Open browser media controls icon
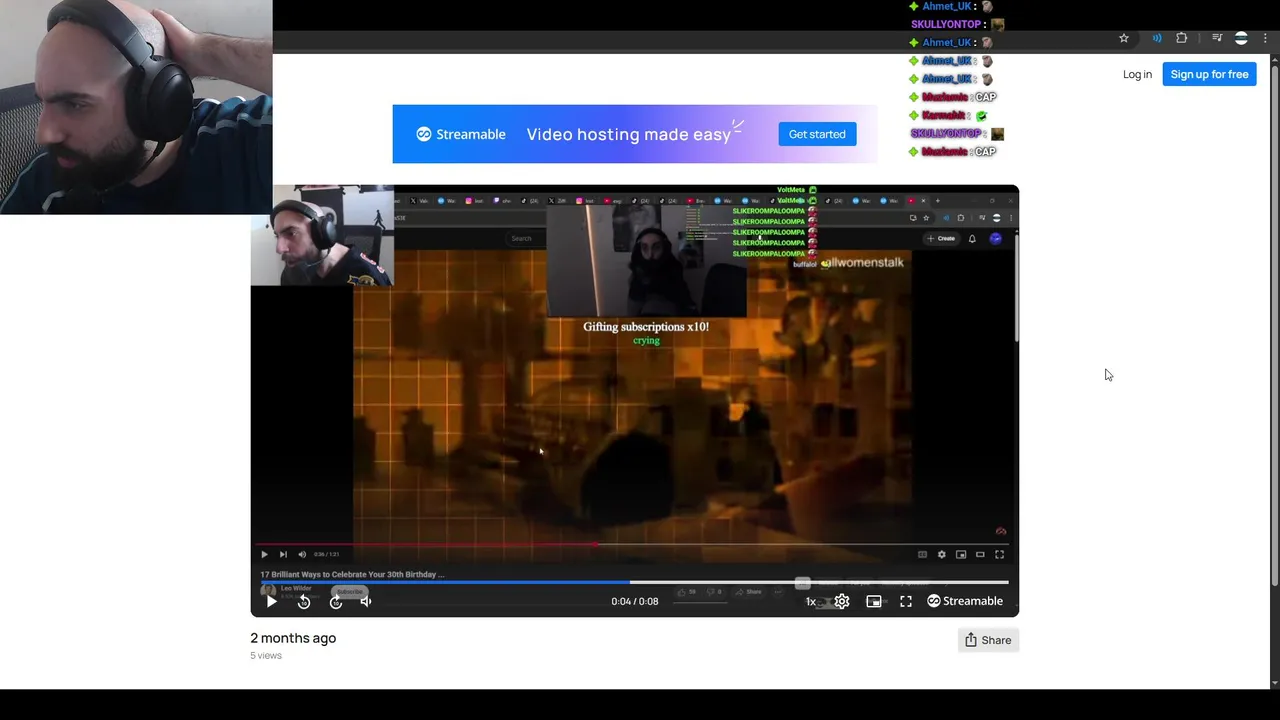 point(1217,38)
